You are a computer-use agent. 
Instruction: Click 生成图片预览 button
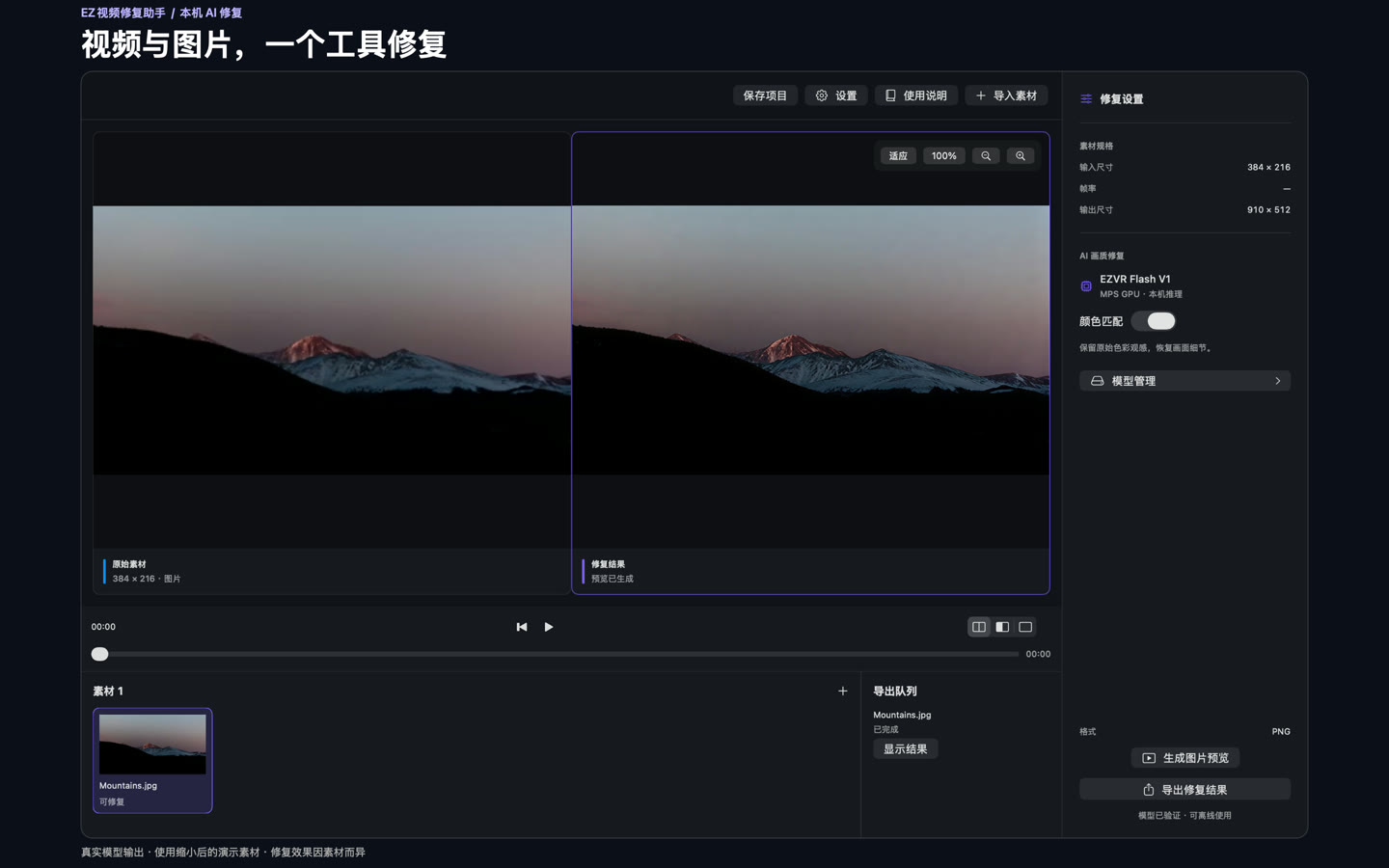point(1185,758)
